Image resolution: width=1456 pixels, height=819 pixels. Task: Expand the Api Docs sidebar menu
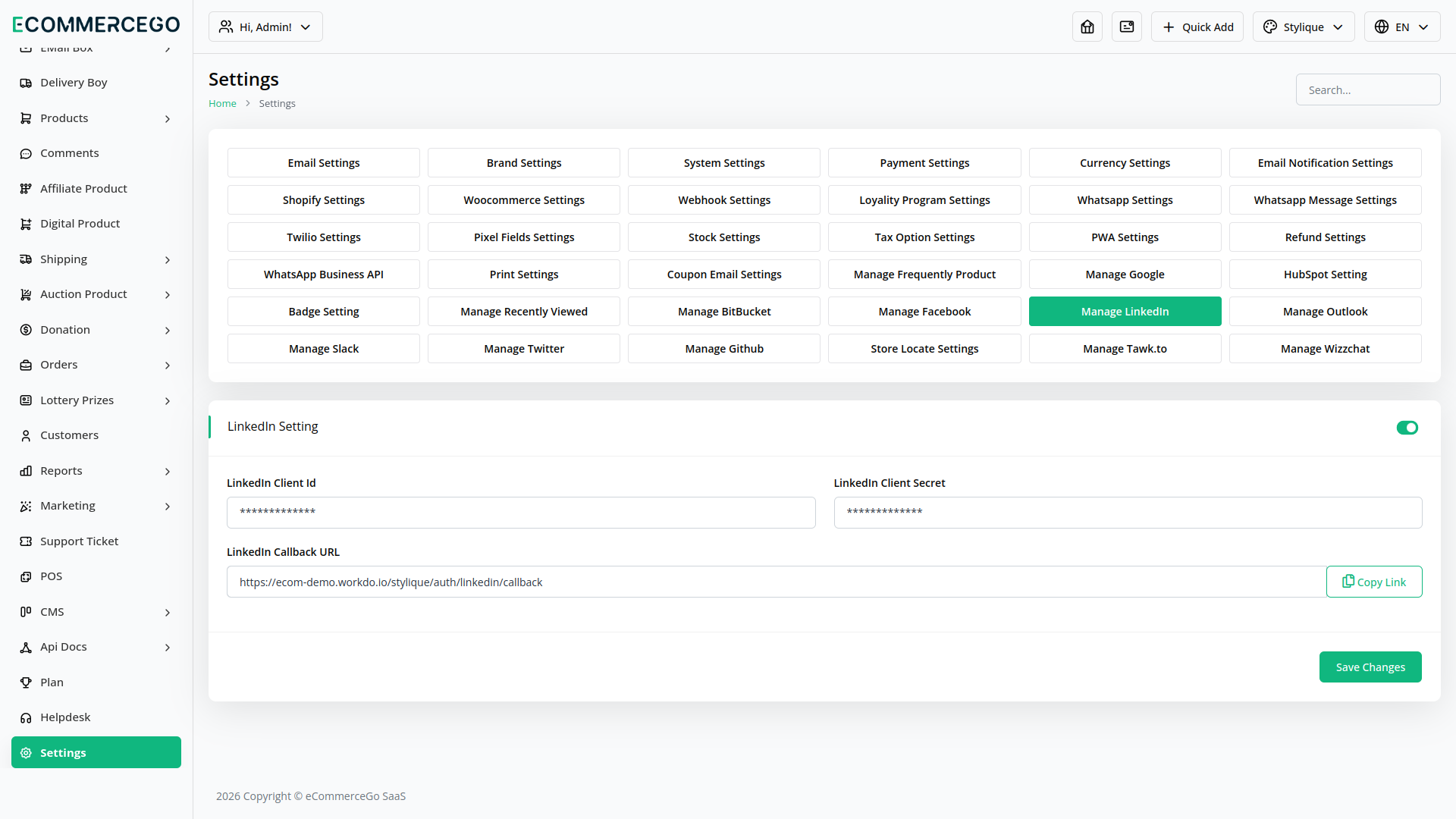click(x=96, y=647)
